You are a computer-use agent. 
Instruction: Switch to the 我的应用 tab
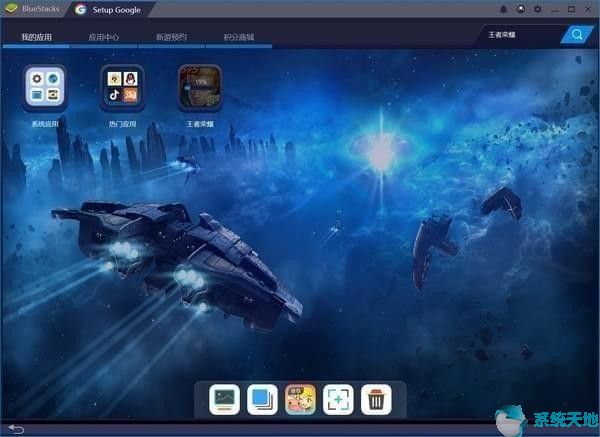point(35,37)
